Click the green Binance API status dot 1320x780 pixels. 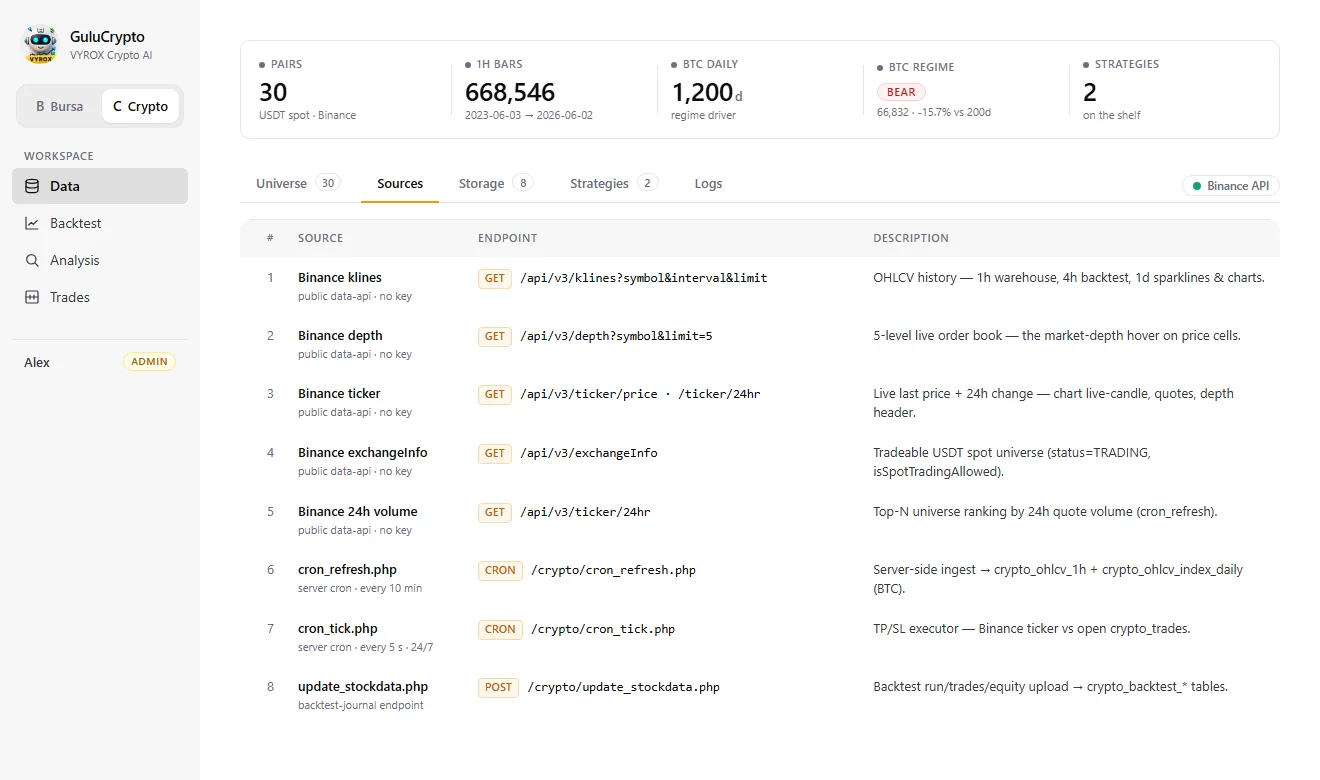(1197, 186)
